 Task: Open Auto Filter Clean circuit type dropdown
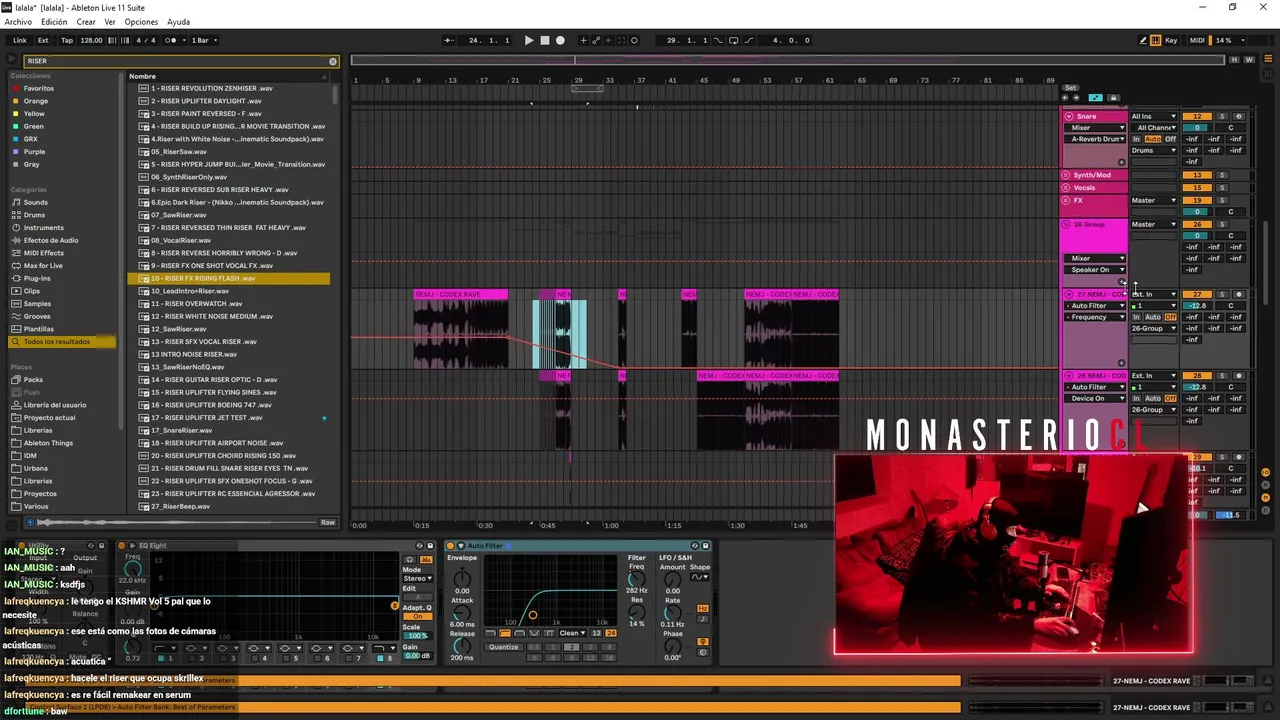click(x=571, y=633)
